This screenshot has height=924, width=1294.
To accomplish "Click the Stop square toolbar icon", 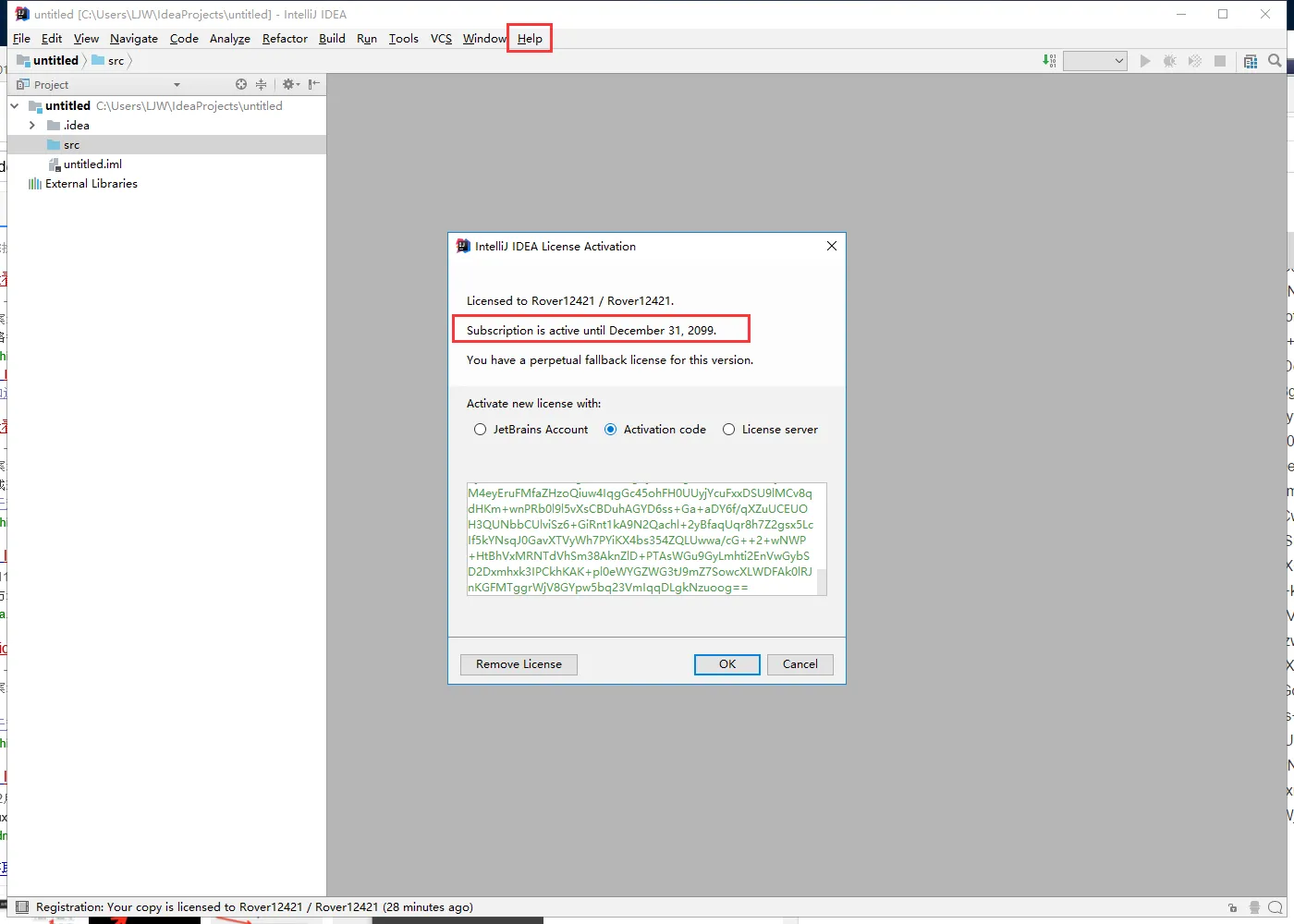I will pyautogui.click(x=1220, y=61).
